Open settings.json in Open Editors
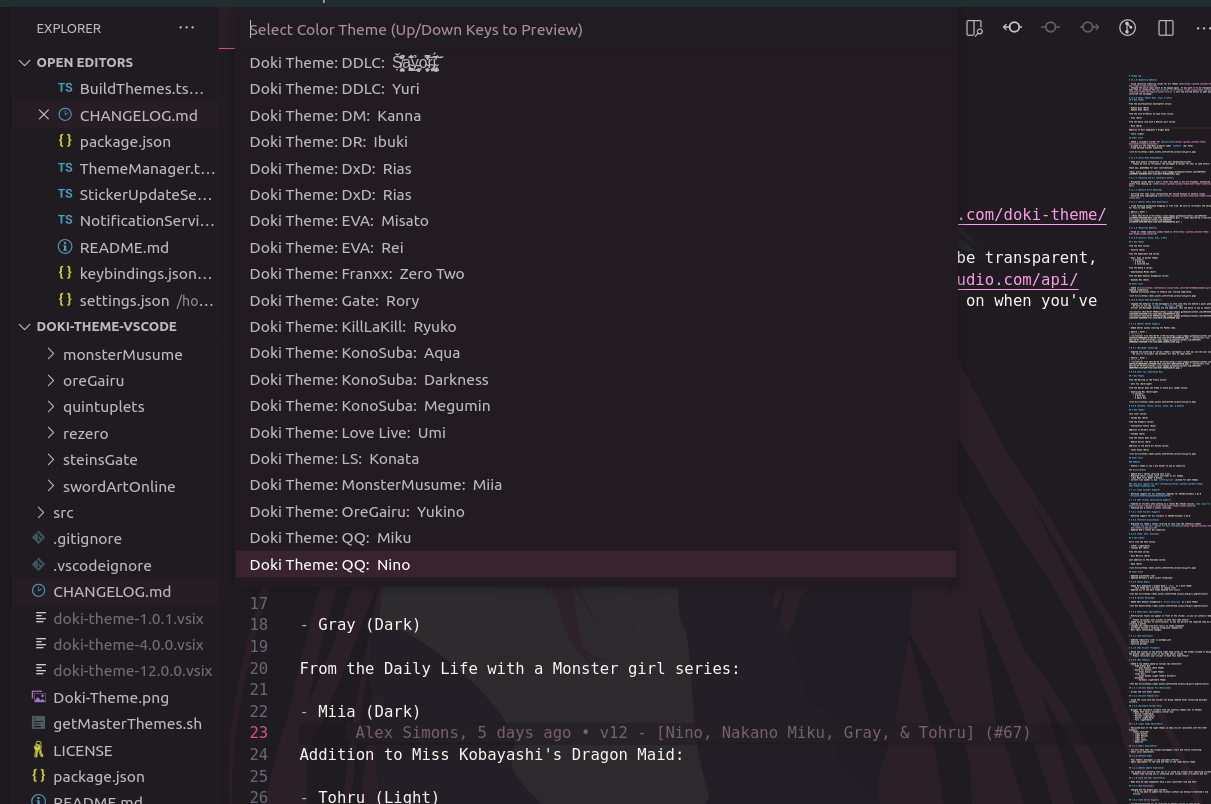The width and height of the screenshot is (1211, 804). tap(125, 300)
